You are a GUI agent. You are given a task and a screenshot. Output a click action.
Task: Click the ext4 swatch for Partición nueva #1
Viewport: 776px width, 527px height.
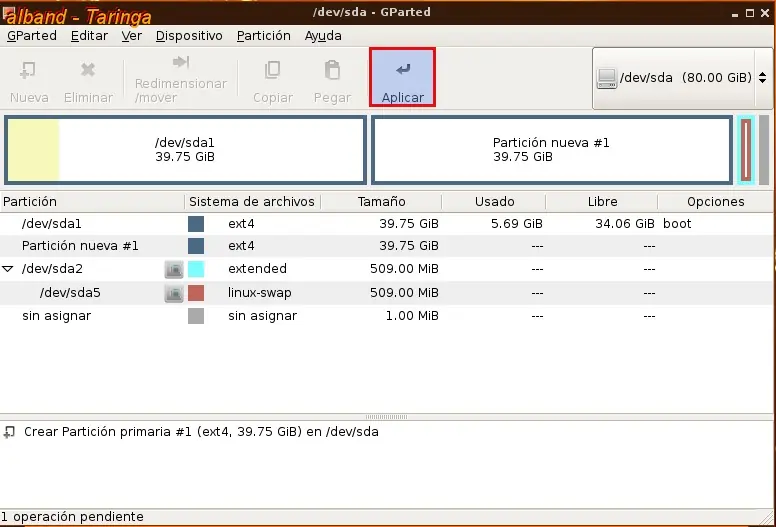click(x=196, y=246)
